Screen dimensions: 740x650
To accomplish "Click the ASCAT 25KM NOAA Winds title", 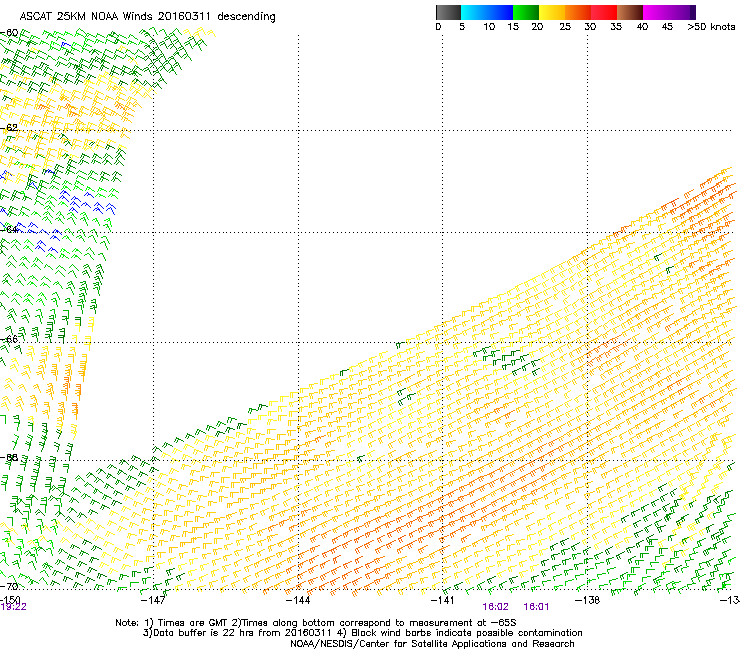I will point(147,16).
